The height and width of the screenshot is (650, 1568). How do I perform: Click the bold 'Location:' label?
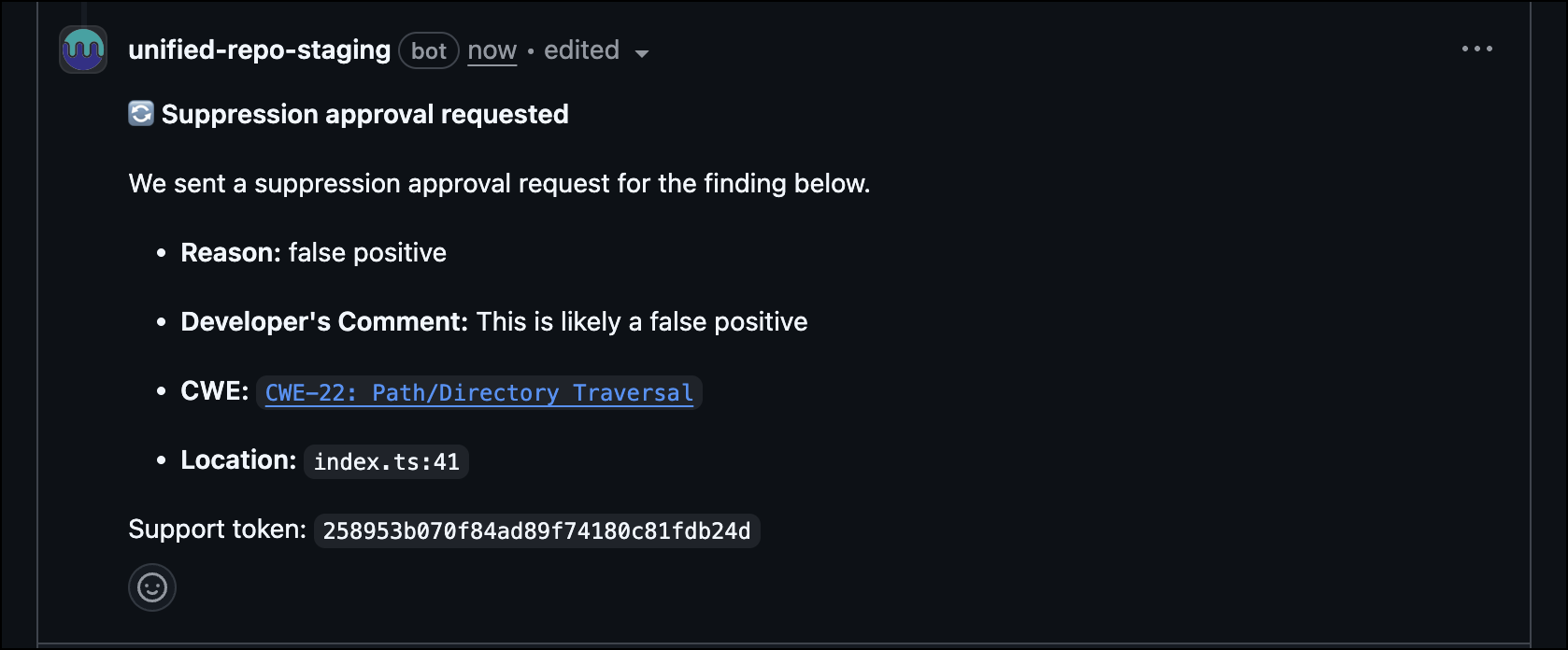(x=238, y=459)
